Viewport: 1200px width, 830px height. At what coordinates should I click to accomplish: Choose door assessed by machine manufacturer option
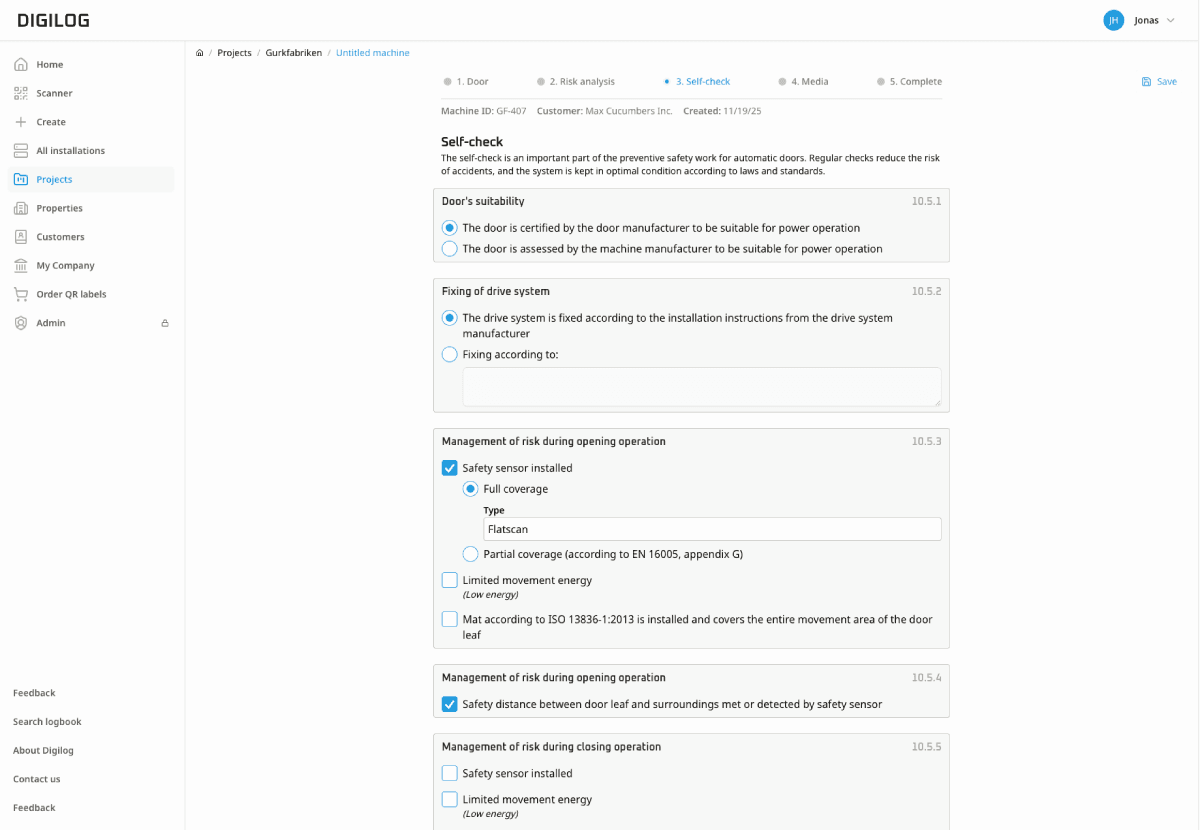pyautogui.click(x=450, y=248)
